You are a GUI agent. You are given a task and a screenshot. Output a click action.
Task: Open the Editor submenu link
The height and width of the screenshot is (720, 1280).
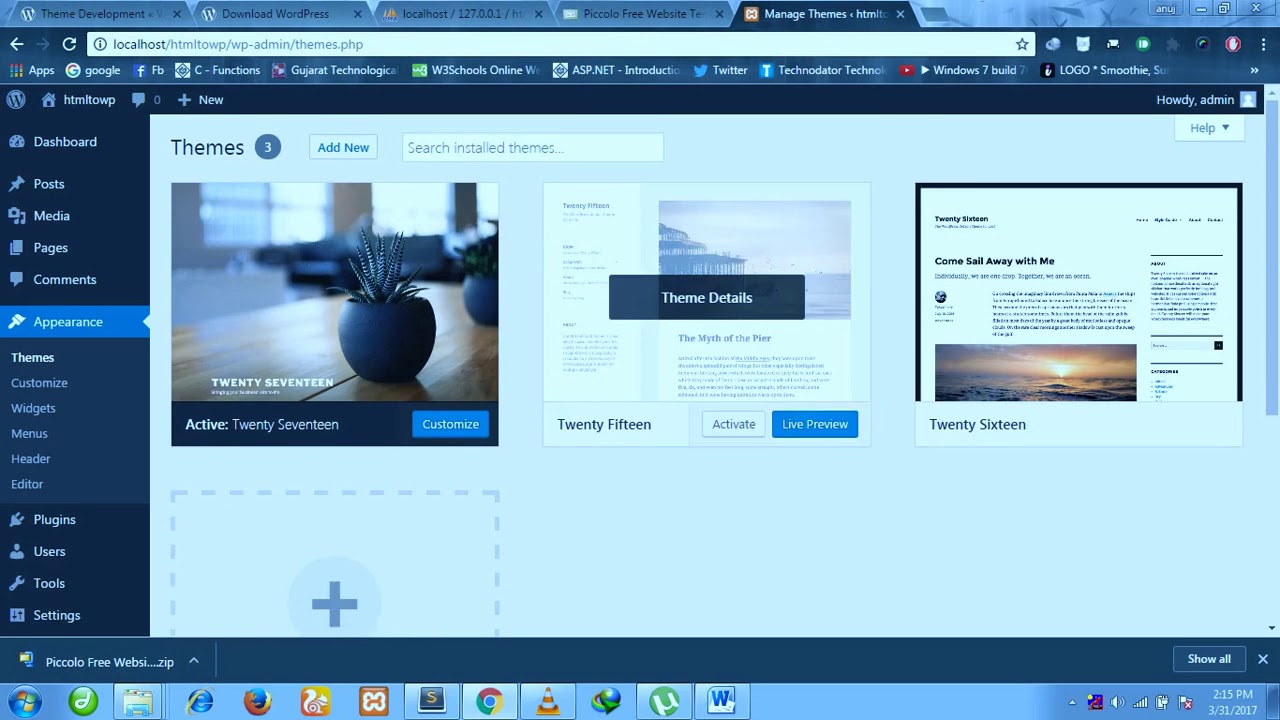(x=27, y=484)
